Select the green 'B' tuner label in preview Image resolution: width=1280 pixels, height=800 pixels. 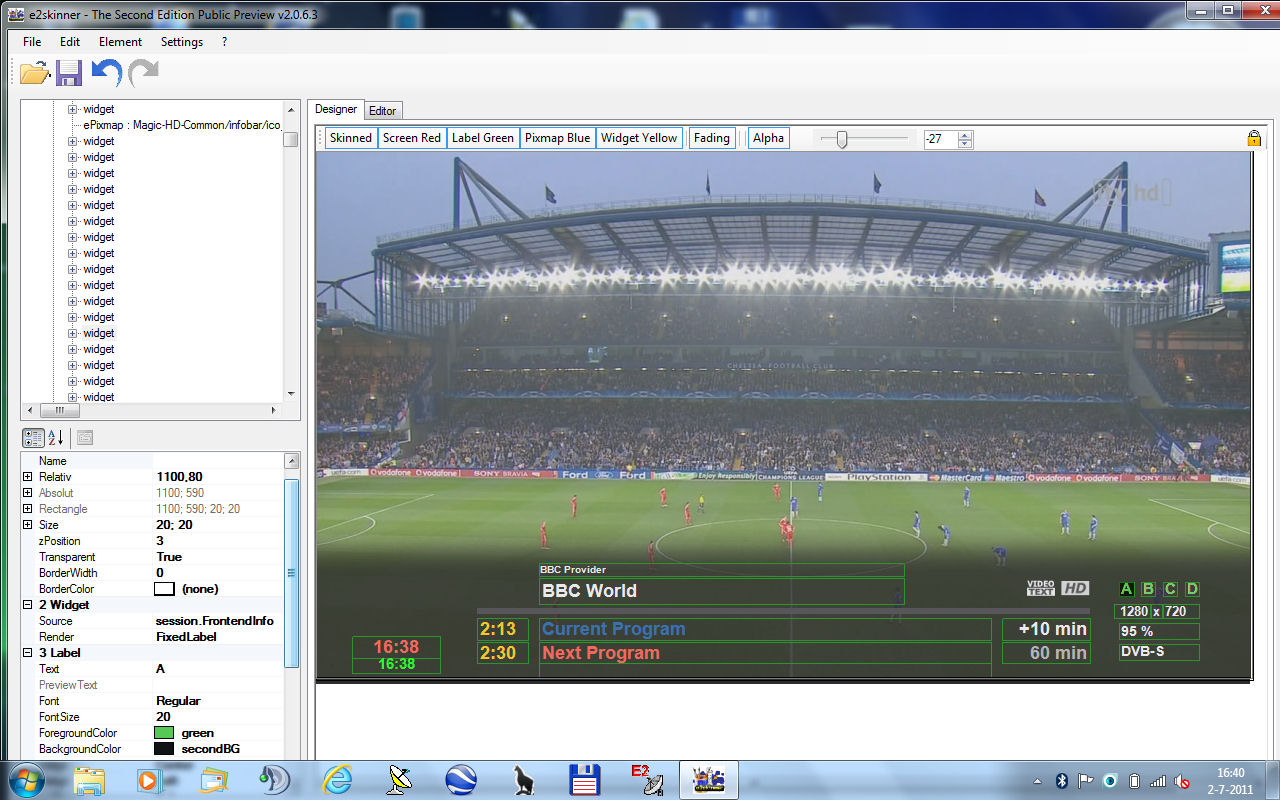(1148, 589)
